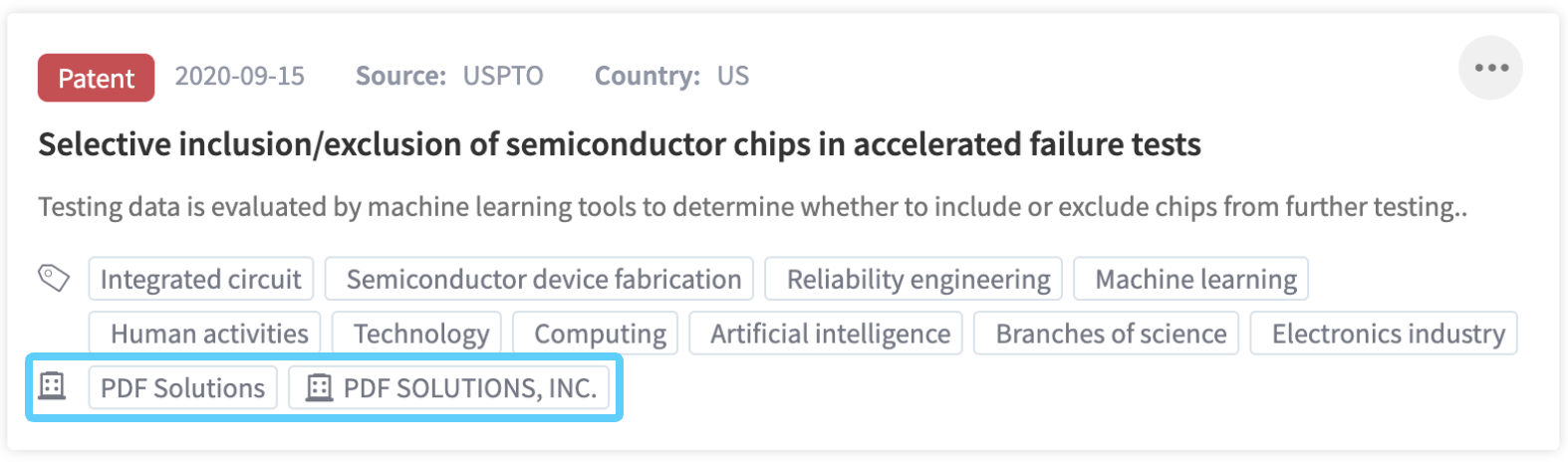1568x462 pixels.
Task: Choose the Machine learning tag
Action: [x=1195, y=279]
